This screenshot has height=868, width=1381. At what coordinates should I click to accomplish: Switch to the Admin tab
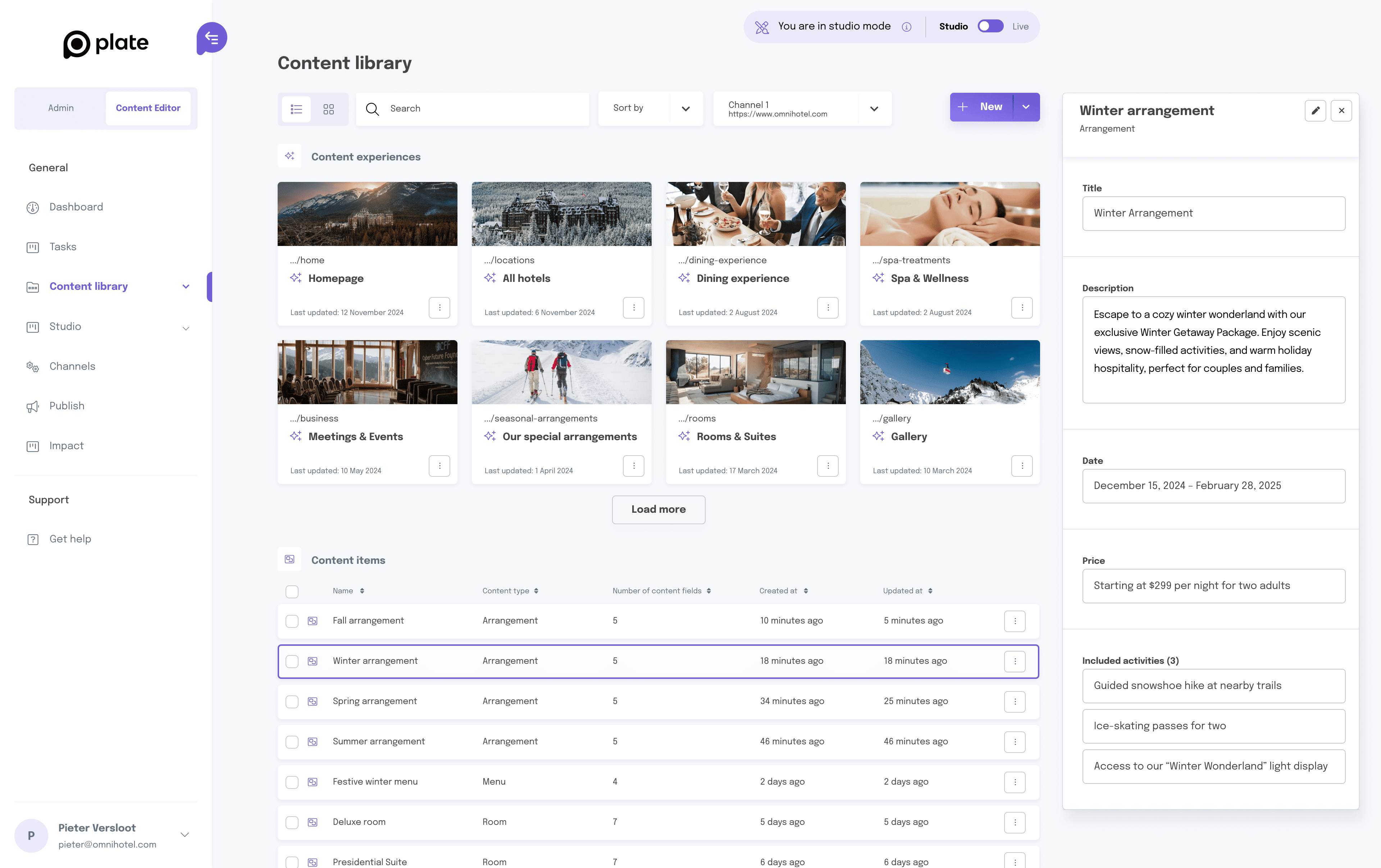(61, 108)
